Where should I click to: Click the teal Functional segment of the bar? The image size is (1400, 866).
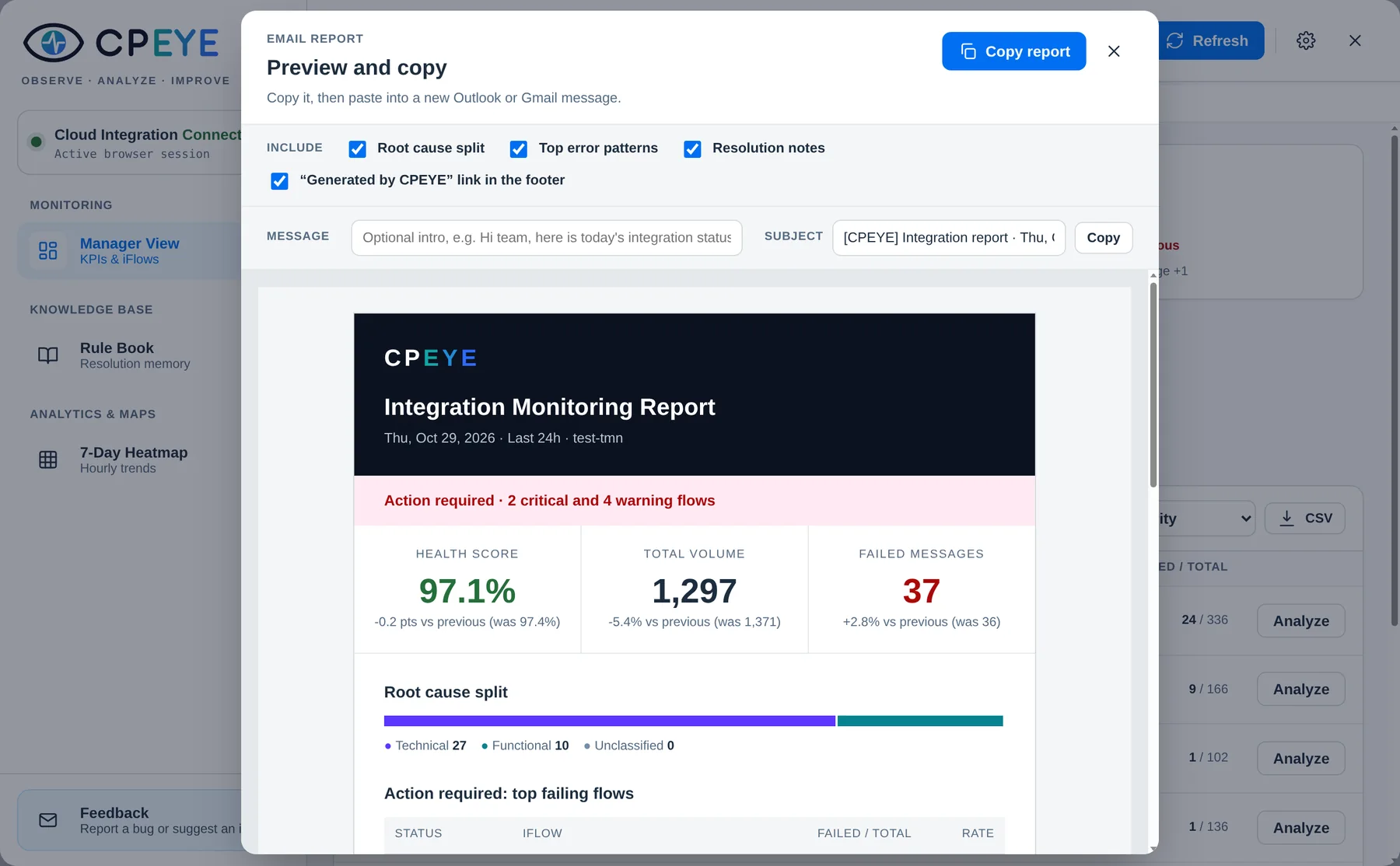click(920, 721)
